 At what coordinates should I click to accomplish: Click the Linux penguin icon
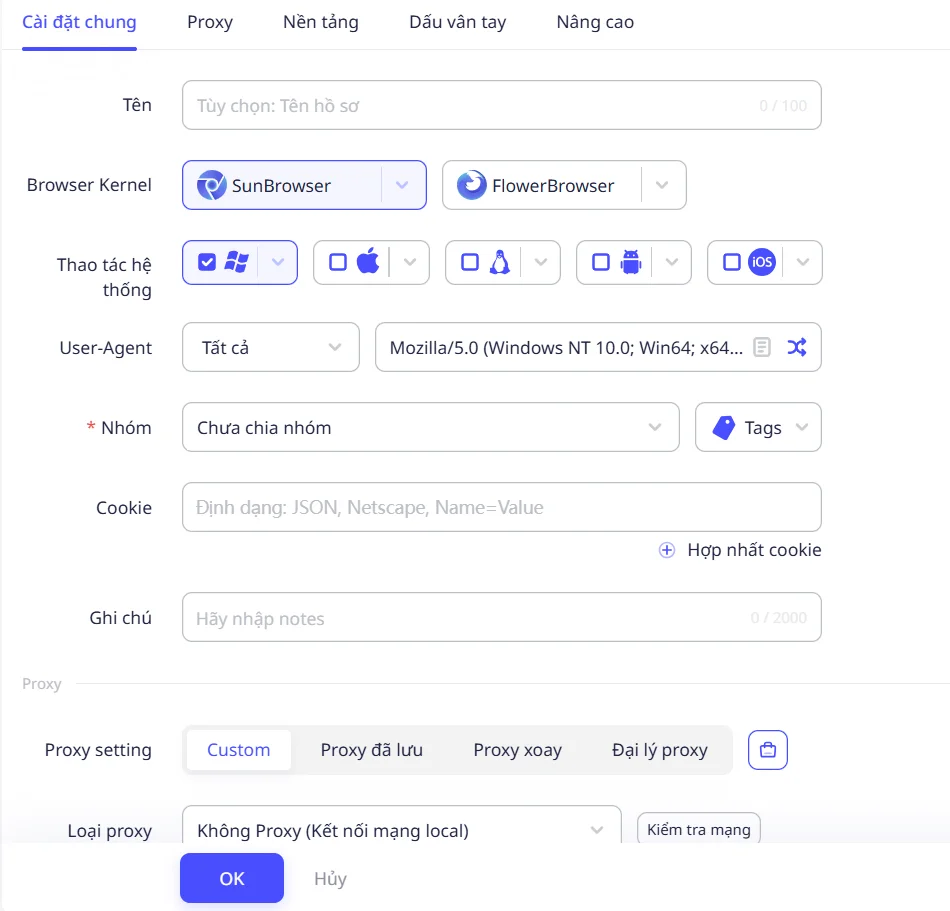[x=500, y=262]
